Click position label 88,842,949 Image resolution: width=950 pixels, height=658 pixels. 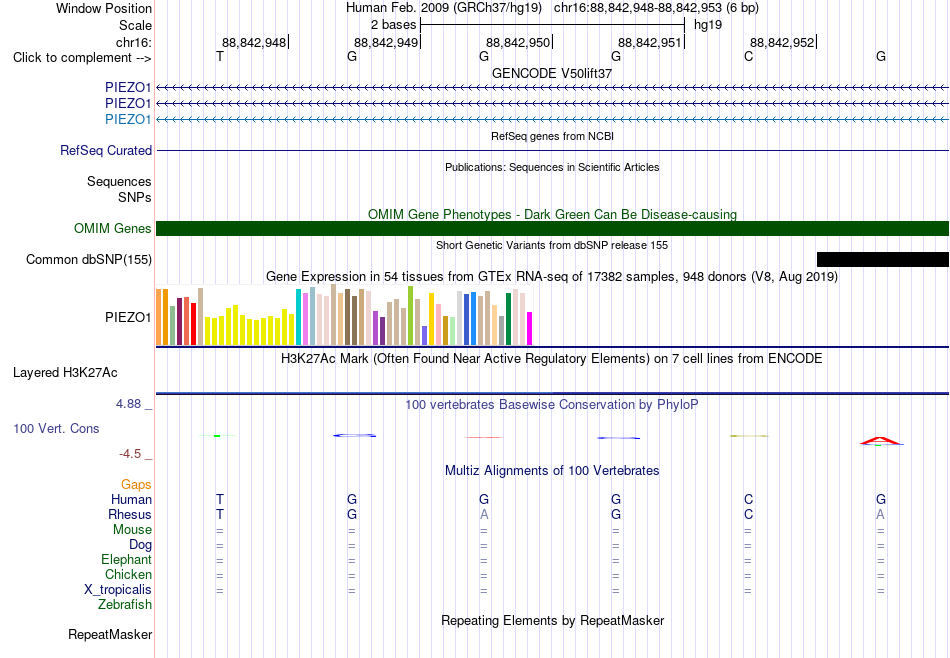(x=386, y=42)
